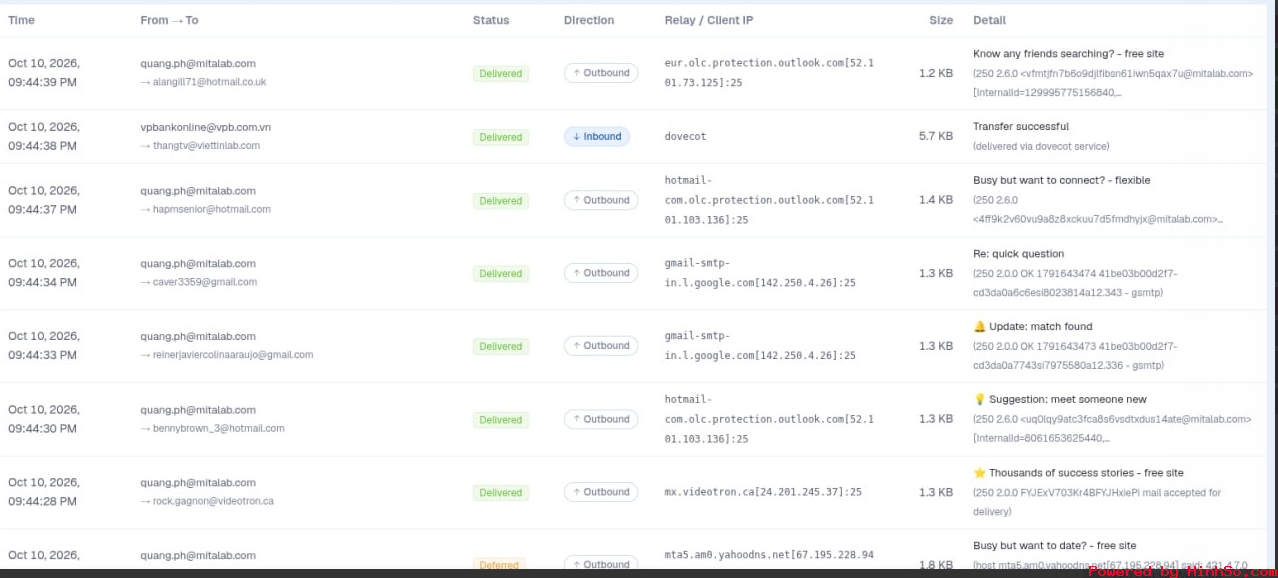Viewport: 1278px width, 578px height.
Task: Click Delivered badge in hapmsenior row
Action: pos(501,201)
